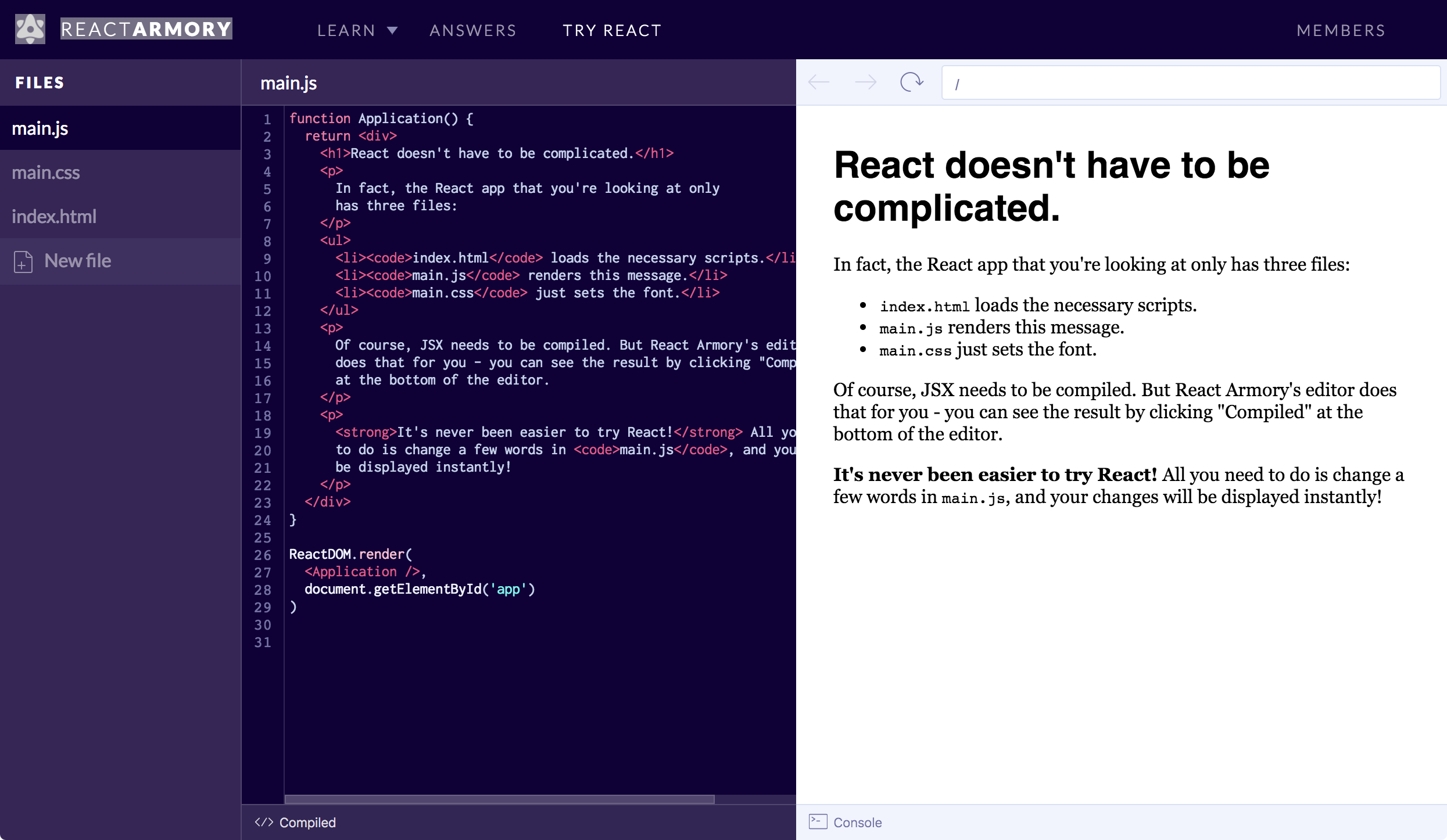Navigate forward using the preview's forward arrow

click(x=865, y=82)
